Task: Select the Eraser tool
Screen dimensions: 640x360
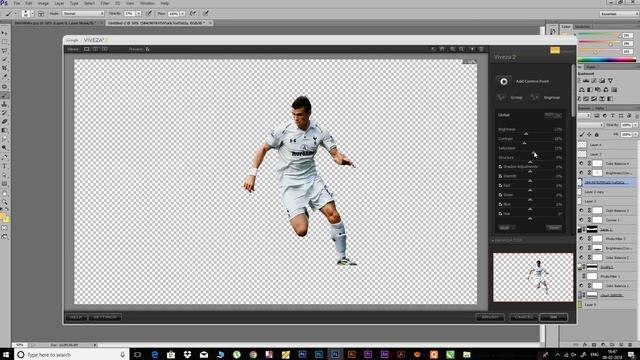Action: point(4,121)
